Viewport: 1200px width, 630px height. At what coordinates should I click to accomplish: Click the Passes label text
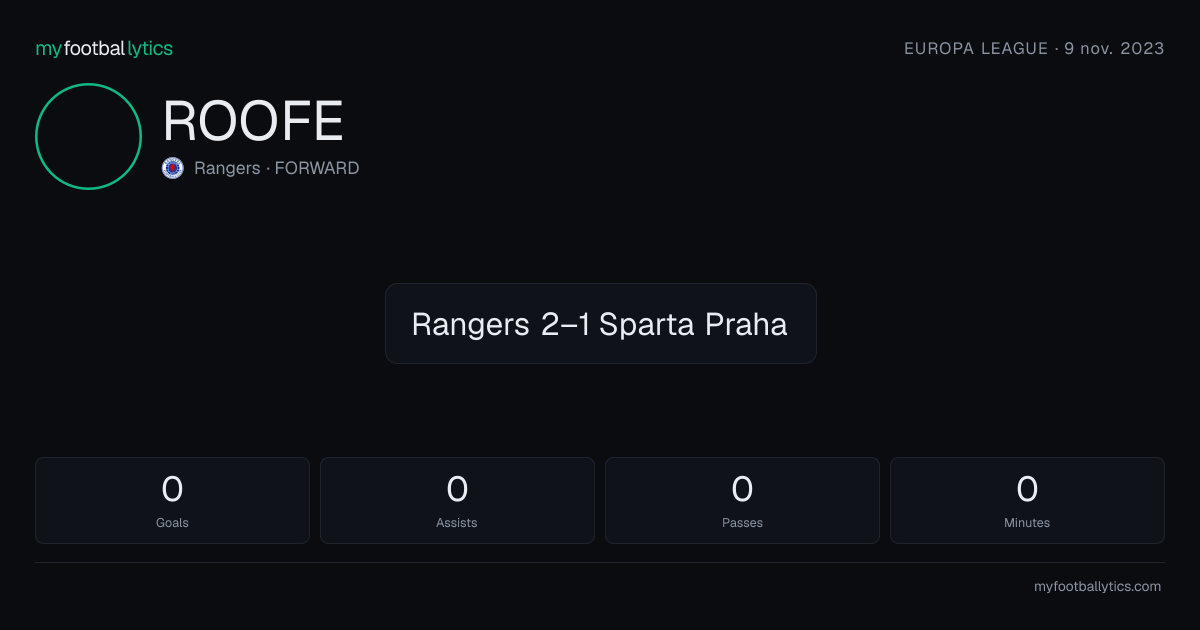pos(742,523)
